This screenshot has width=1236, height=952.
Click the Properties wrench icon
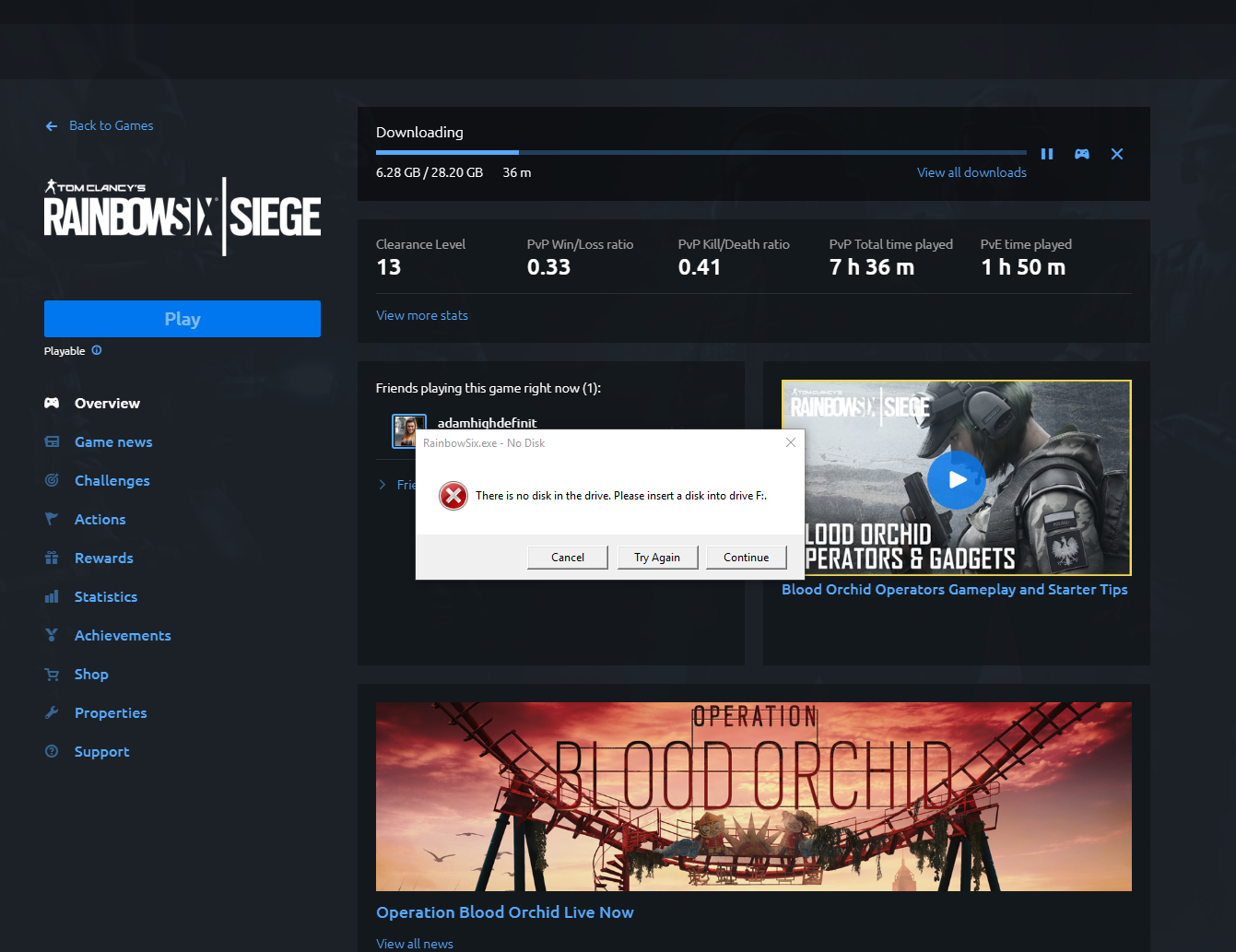[52, 712]
